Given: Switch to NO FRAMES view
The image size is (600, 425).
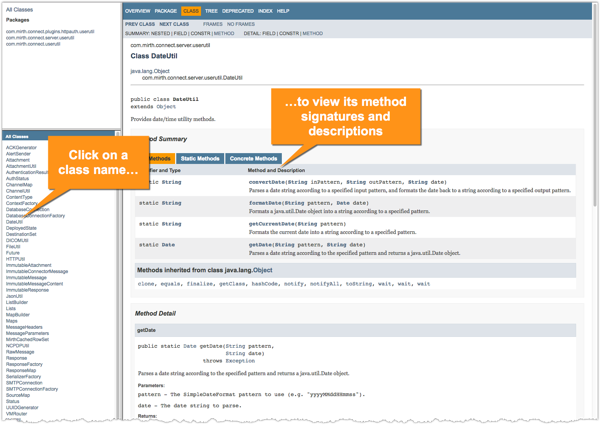Looking at the screenshot, I should click(241, 22).
